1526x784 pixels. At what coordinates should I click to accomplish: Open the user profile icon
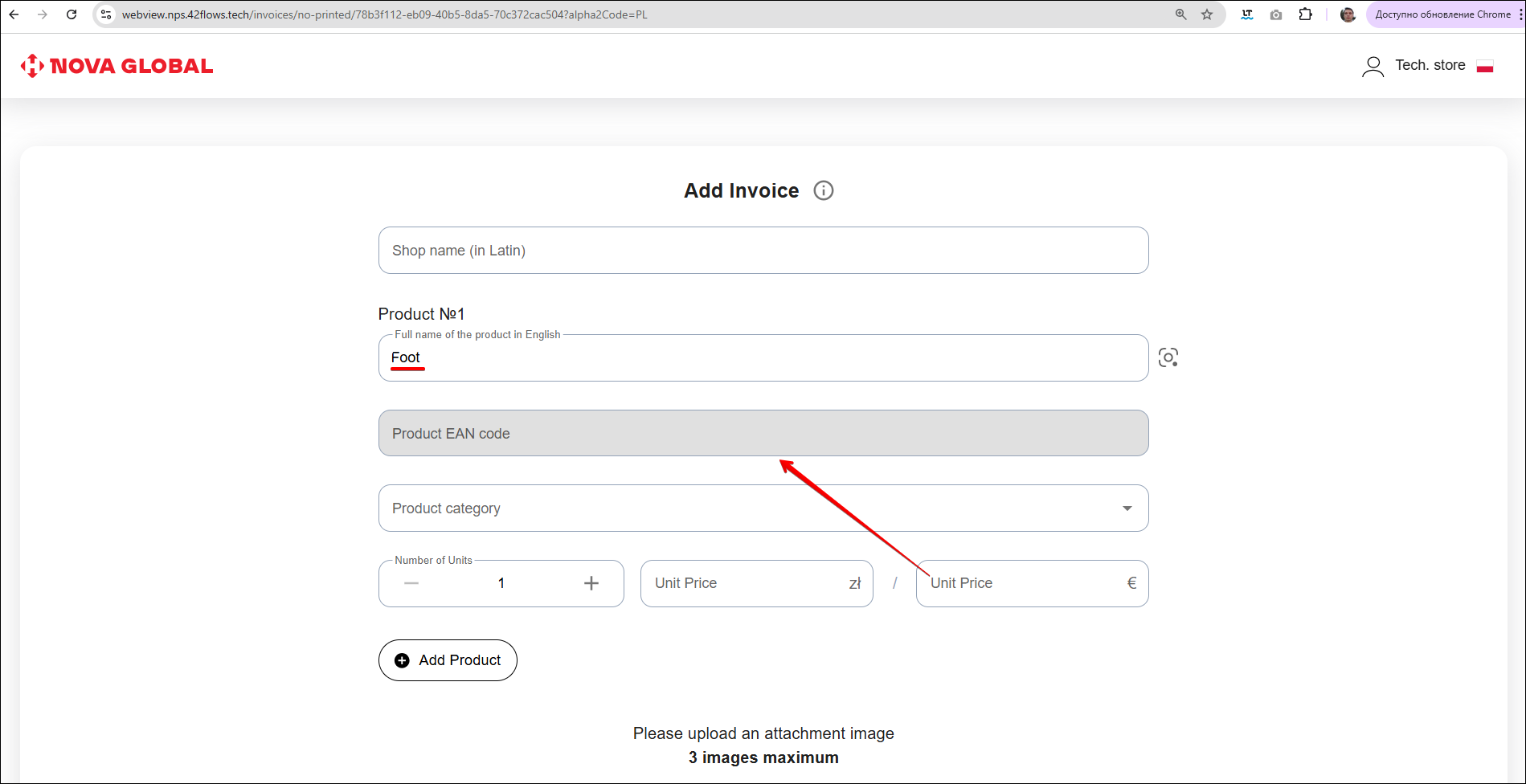click(1373, 66)
